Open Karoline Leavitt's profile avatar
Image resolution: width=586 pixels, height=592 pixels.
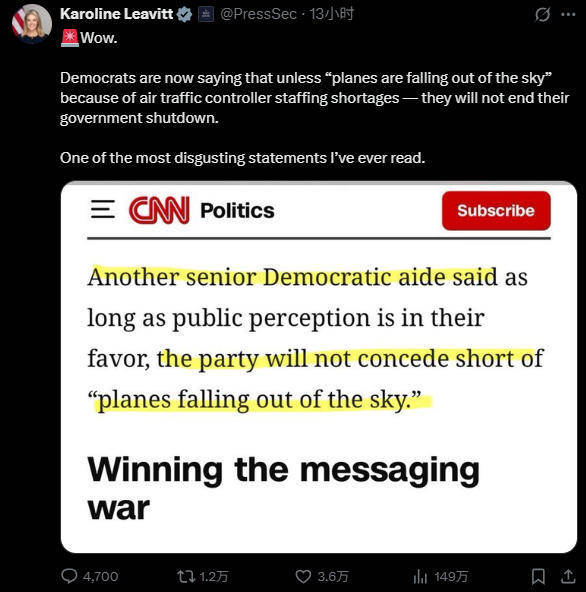(x=32, y=23)
